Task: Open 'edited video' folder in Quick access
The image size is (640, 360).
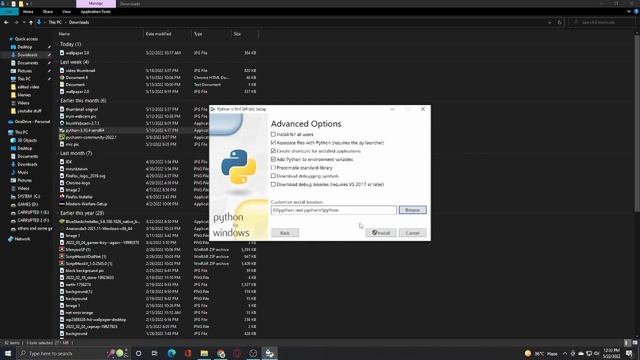Action: 28,87
